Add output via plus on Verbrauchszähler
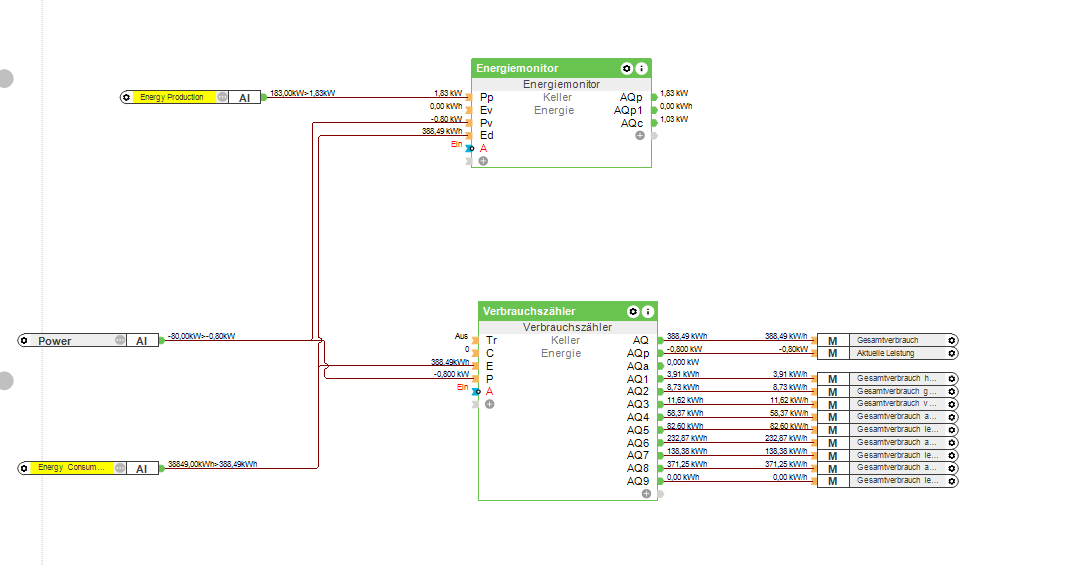Screen dimensions: 1083x566 click(x=646, y=493)
